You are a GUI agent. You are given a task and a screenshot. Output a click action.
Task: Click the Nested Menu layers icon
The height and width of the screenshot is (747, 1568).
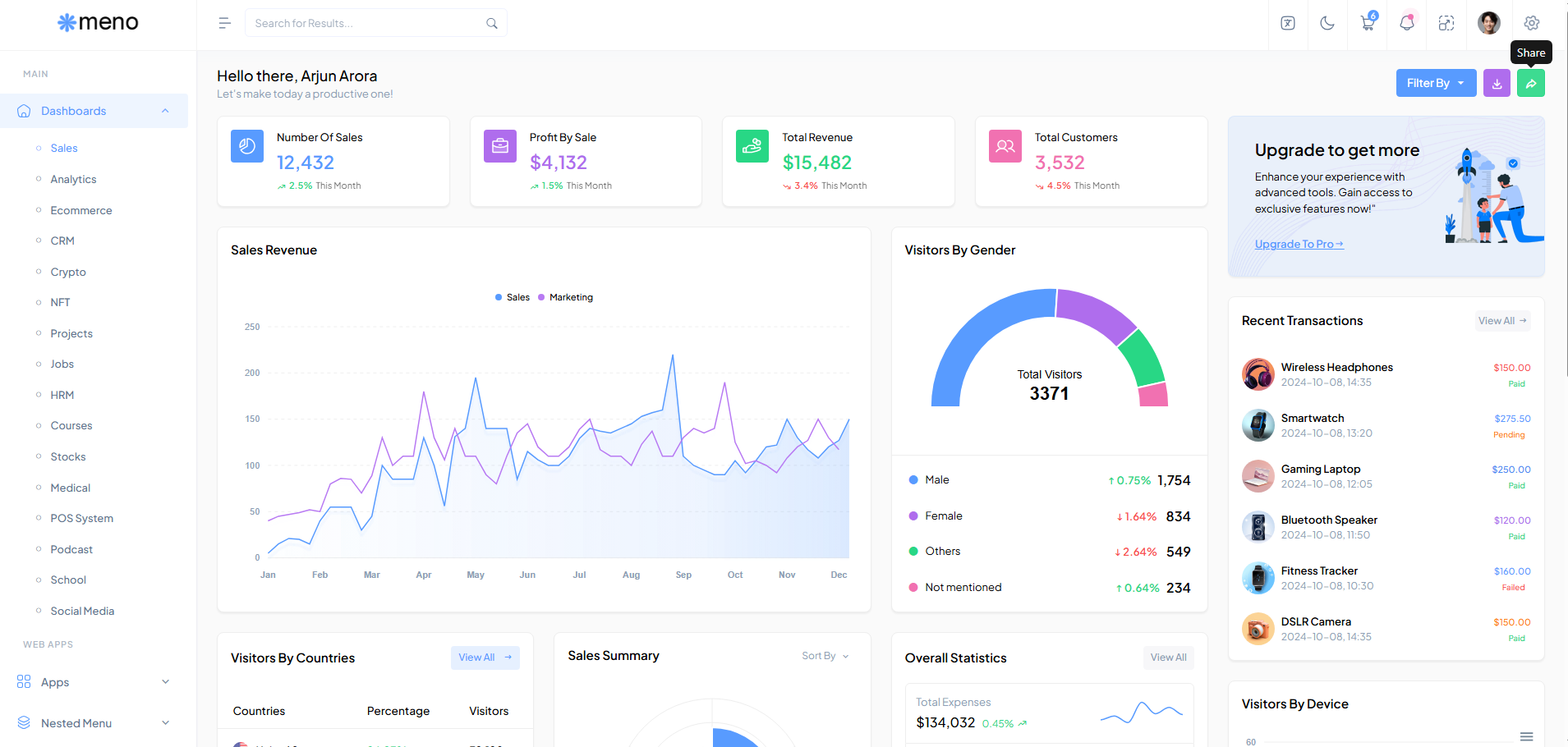[24, 722]
